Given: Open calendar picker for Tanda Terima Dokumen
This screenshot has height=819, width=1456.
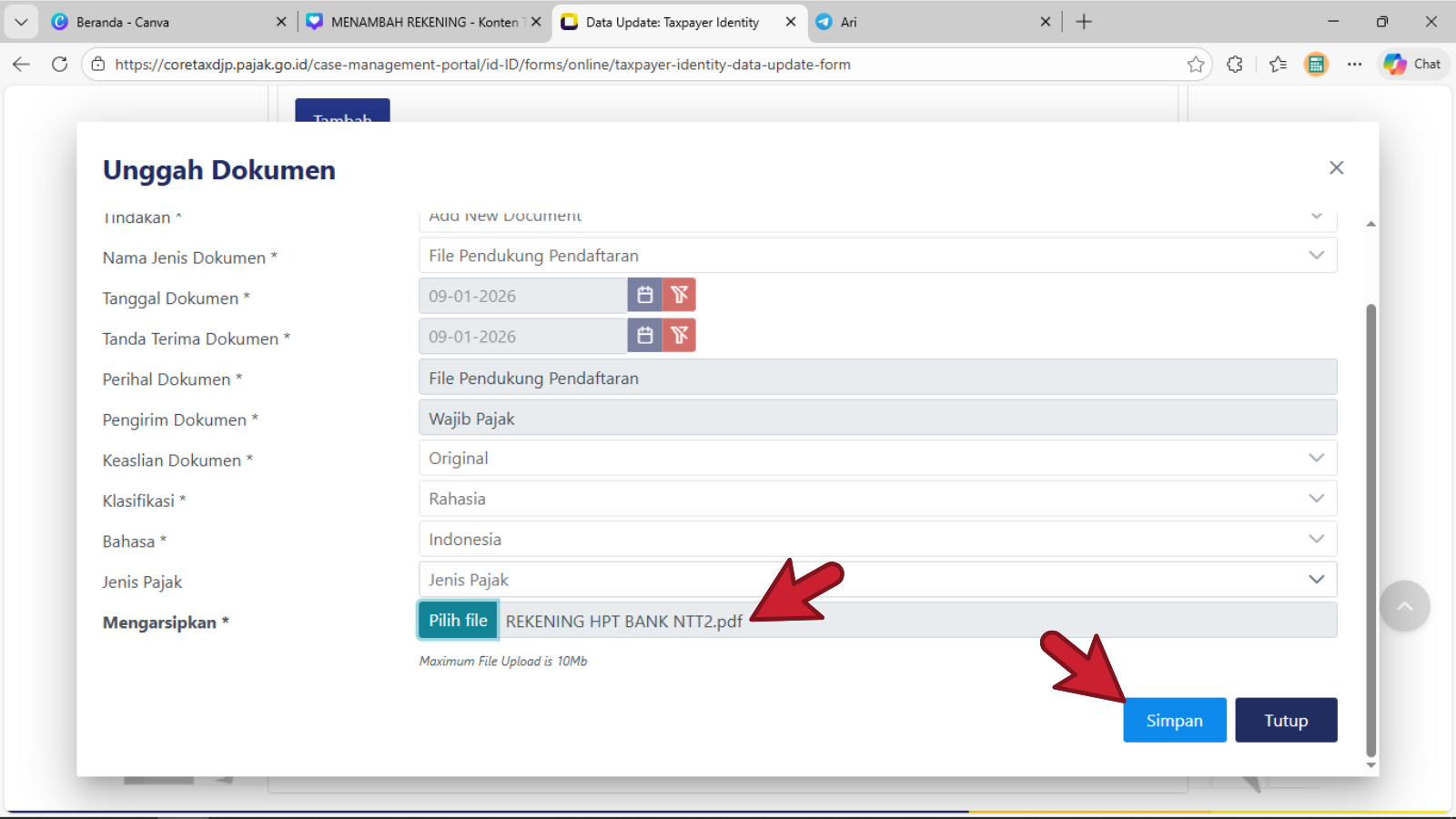Looking at the screenshot, I should [644, 336].
